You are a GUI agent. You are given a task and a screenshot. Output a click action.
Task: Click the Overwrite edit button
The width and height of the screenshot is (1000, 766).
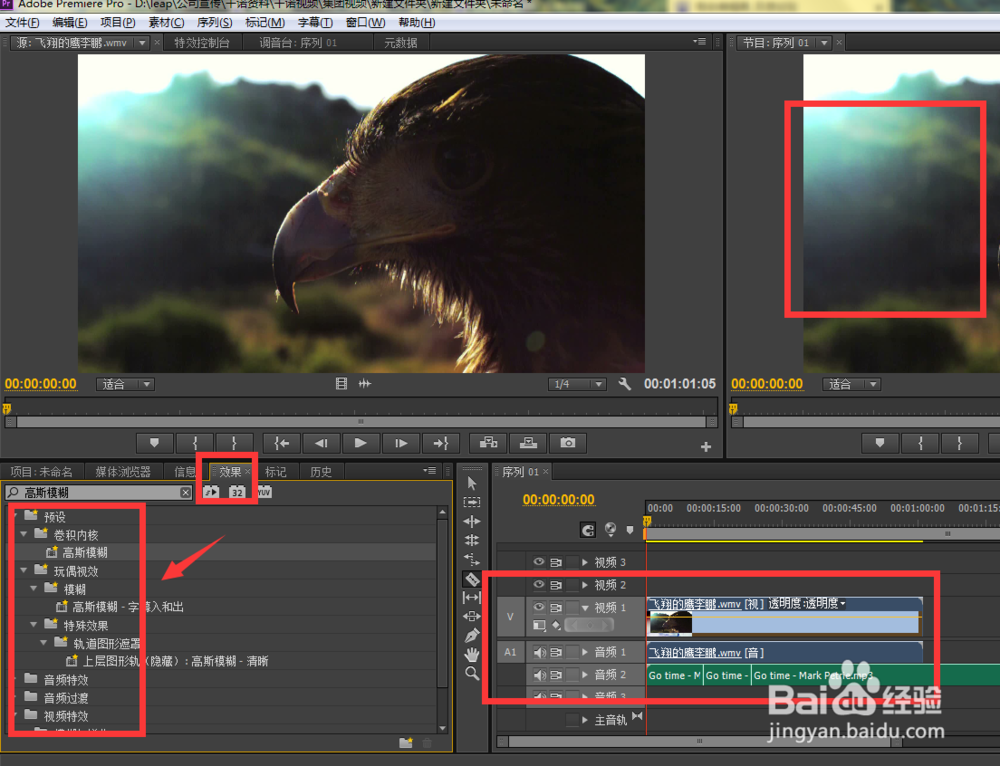tap(528, 443)
